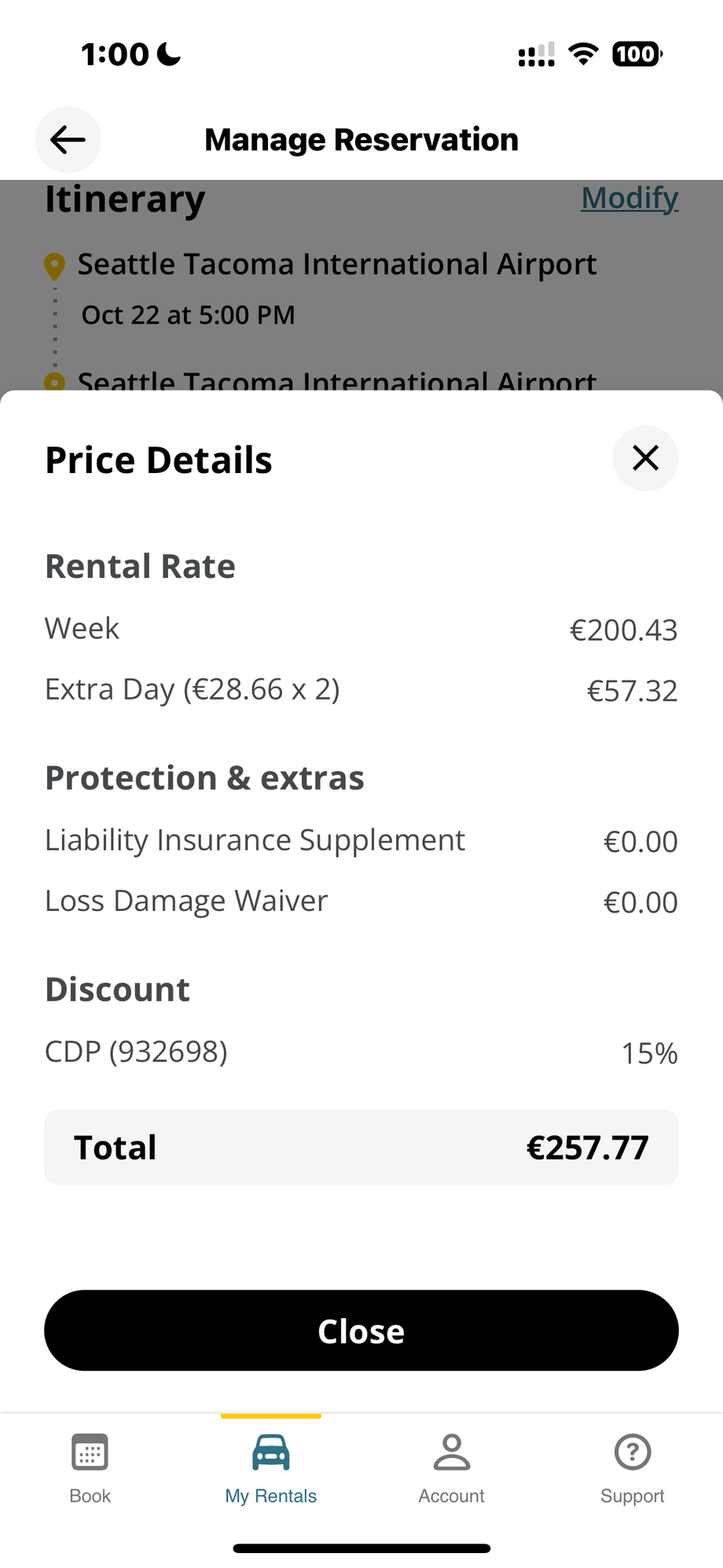The height and width of the screenshot is (1568, 723).
Task: Switch to the Book tab
Action: 90,1467
